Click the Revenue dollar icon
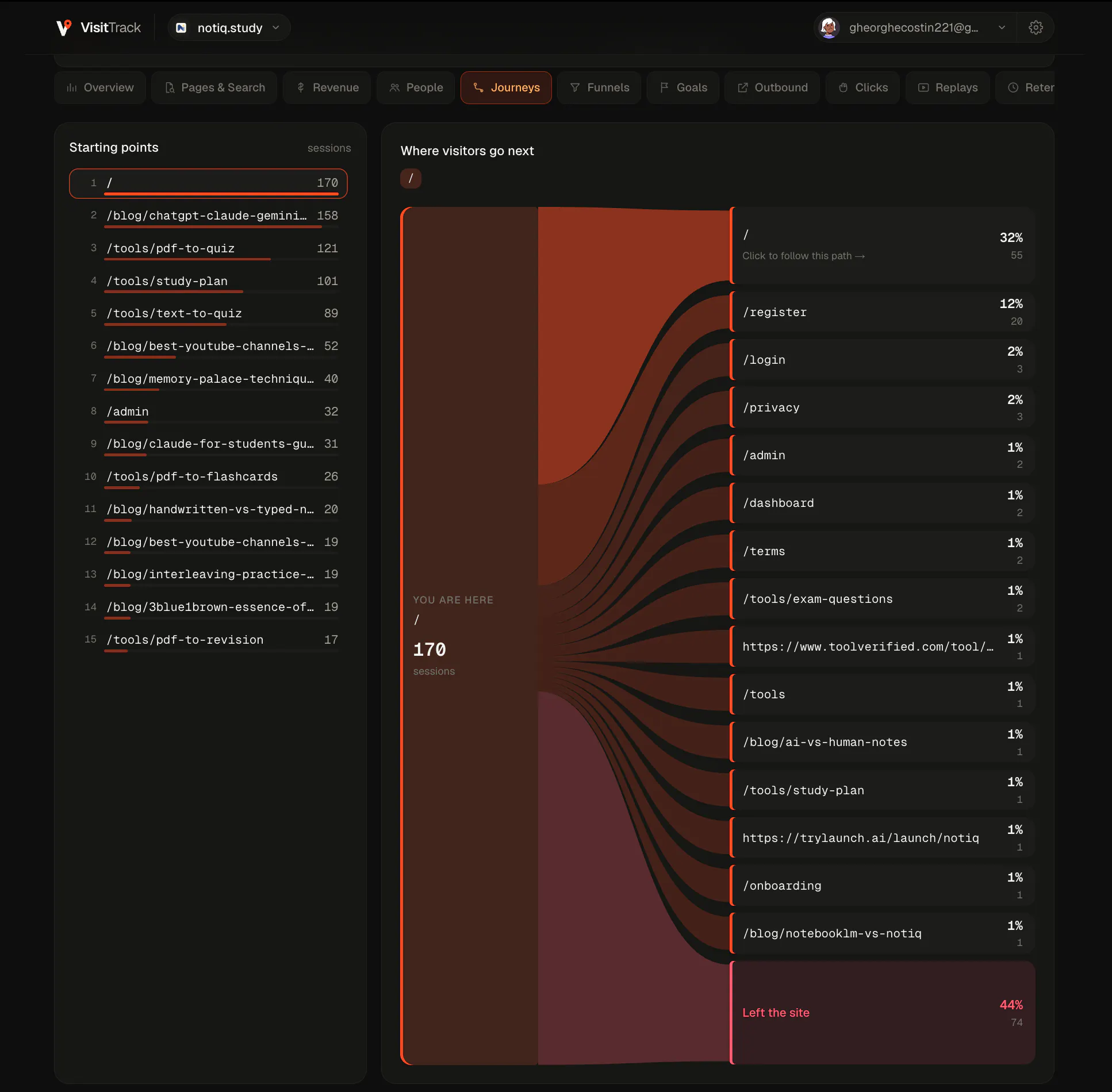This screenshot has height=1092, width=1112. [301, 87]
